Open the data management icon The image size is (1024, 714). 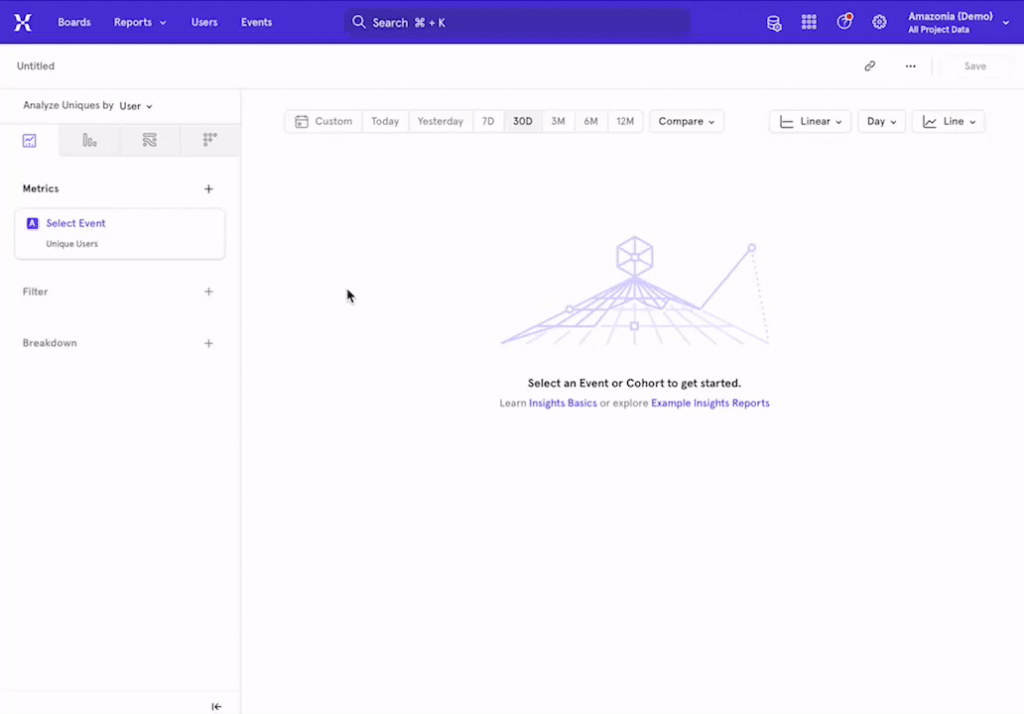click(774, 22)
